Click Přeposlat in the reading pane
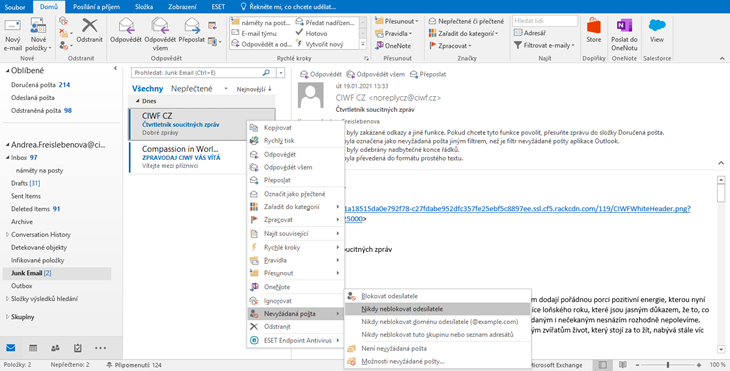 428,74
